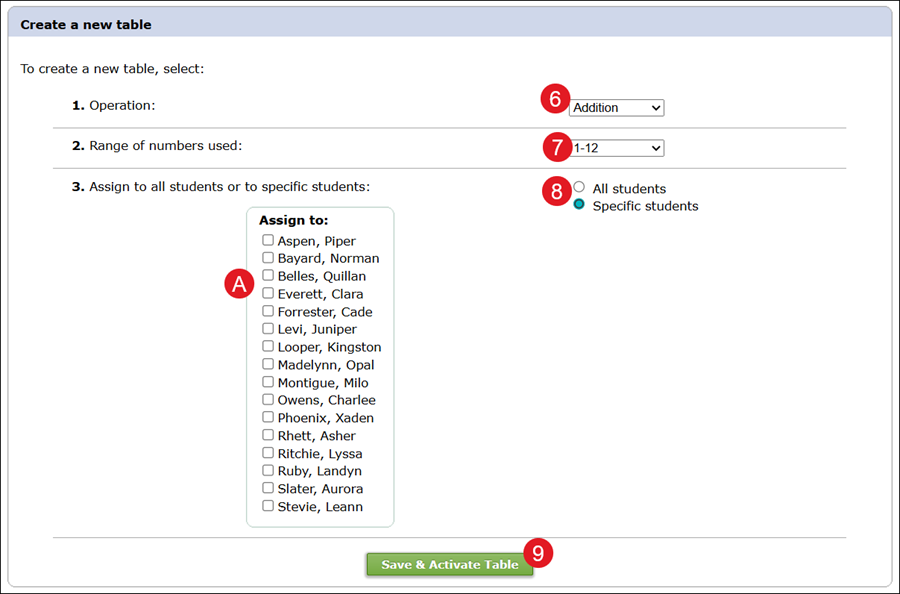This screenshot has width=900, height=594.
Task: Check the Madelynn, Opal box
Action: (x=268, y=364)
